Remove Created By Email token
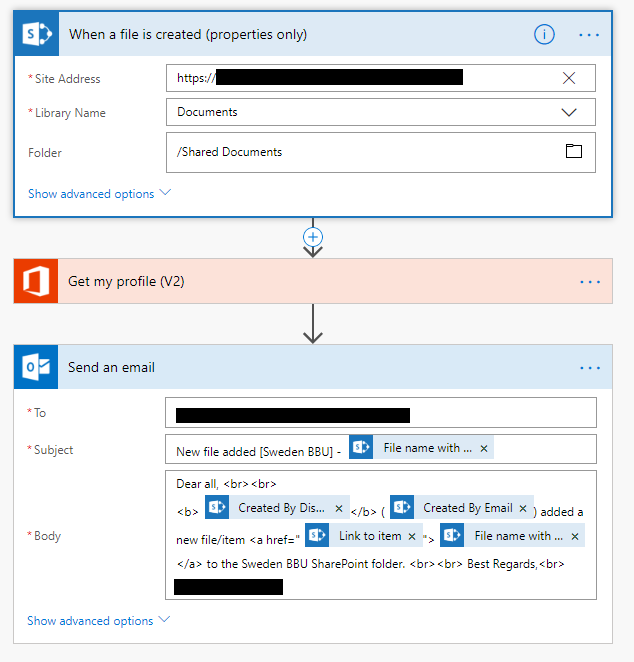Viewport: 634px width, 662px height. click(x=523, y=508)
